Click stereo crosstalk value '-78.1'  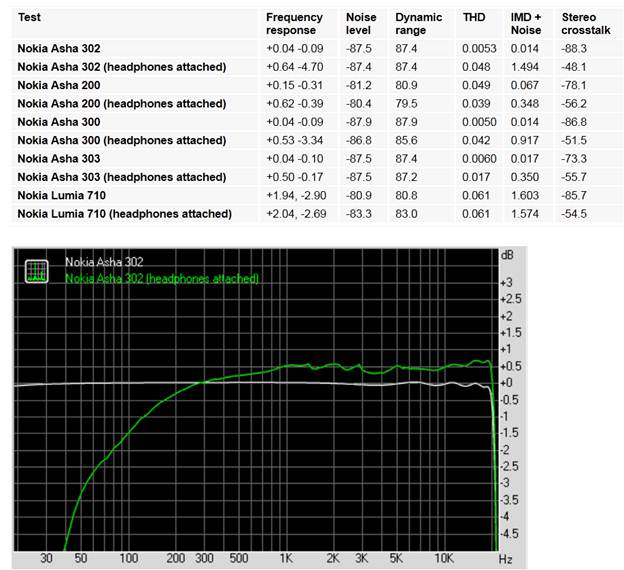coord(574,85)
